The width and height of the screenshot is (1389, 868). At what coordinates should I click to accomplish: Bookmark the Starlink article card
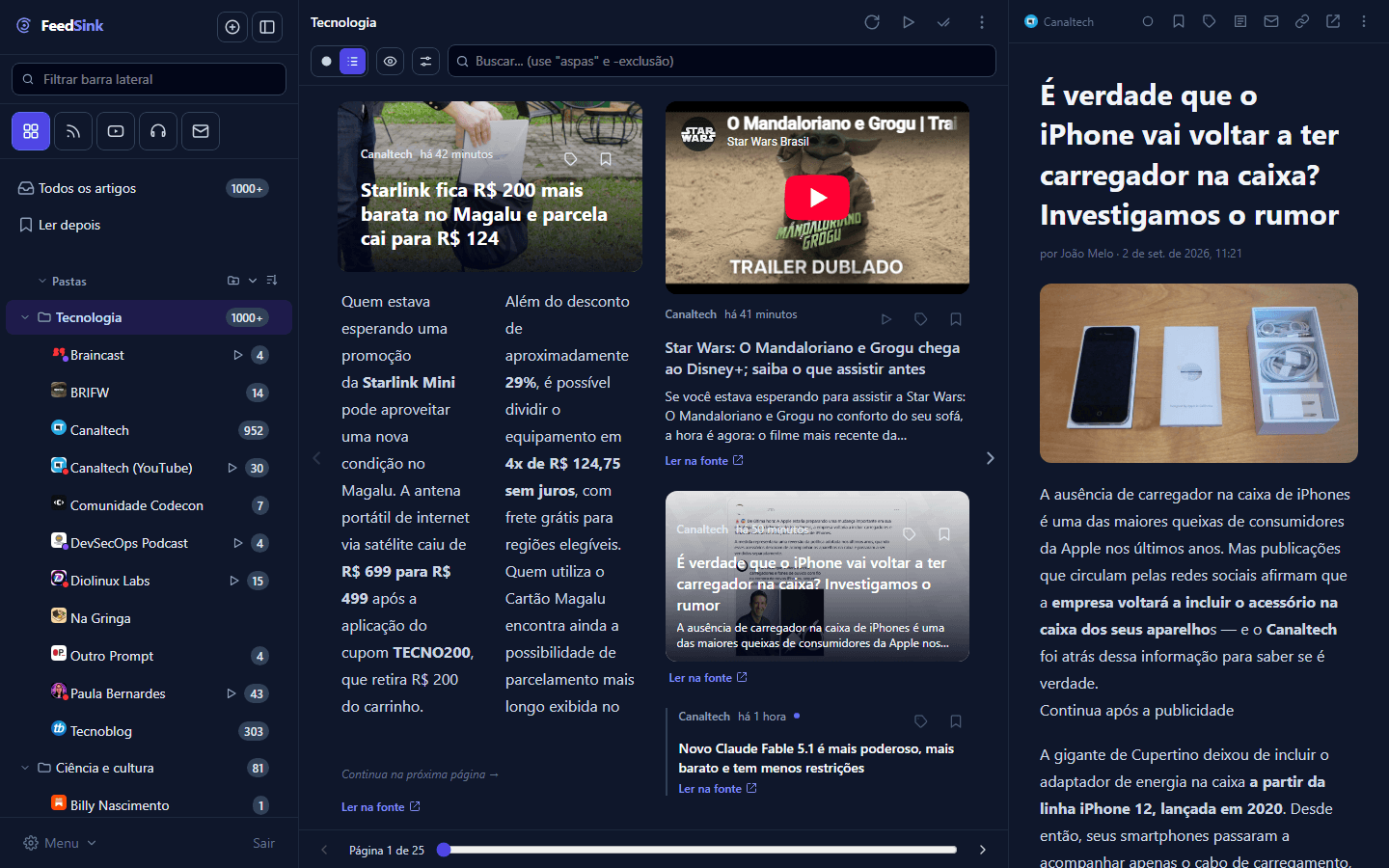(x=606, y=159)
